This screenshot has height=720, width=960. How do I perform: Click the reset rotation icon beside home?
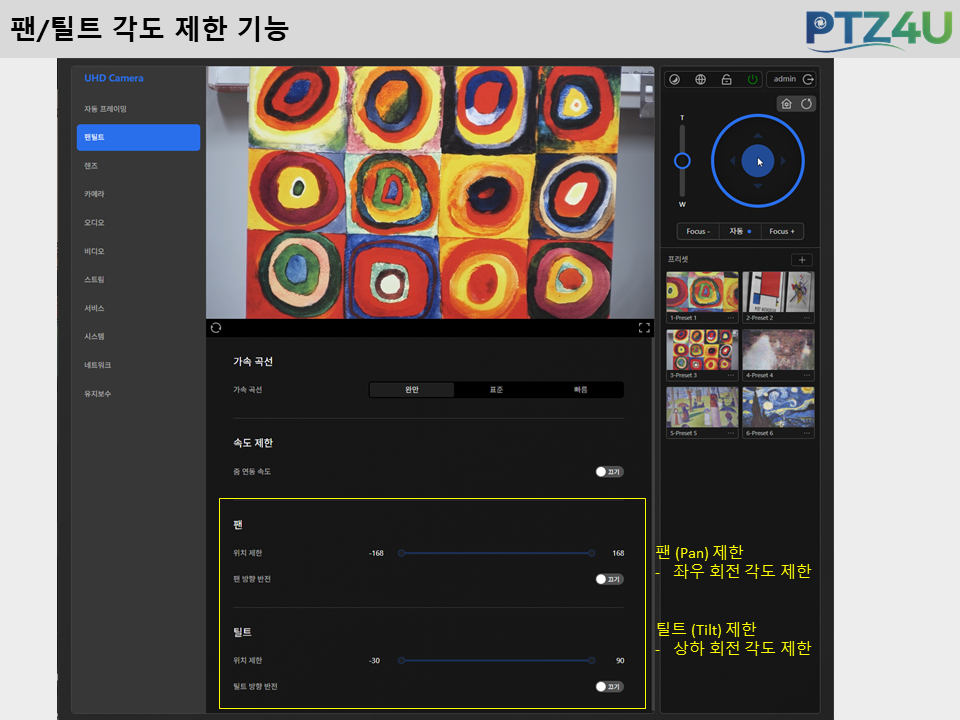pos(806,103)
